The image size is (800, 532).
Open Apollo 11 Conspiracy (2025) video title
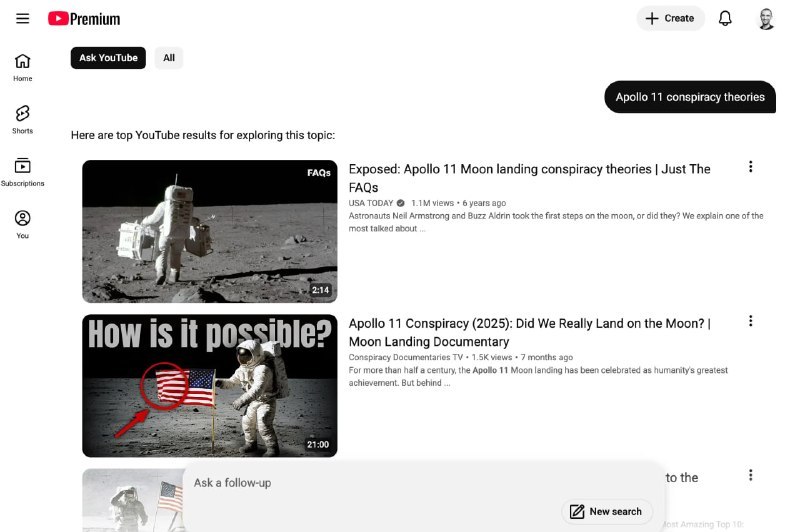tap(529, 333)
